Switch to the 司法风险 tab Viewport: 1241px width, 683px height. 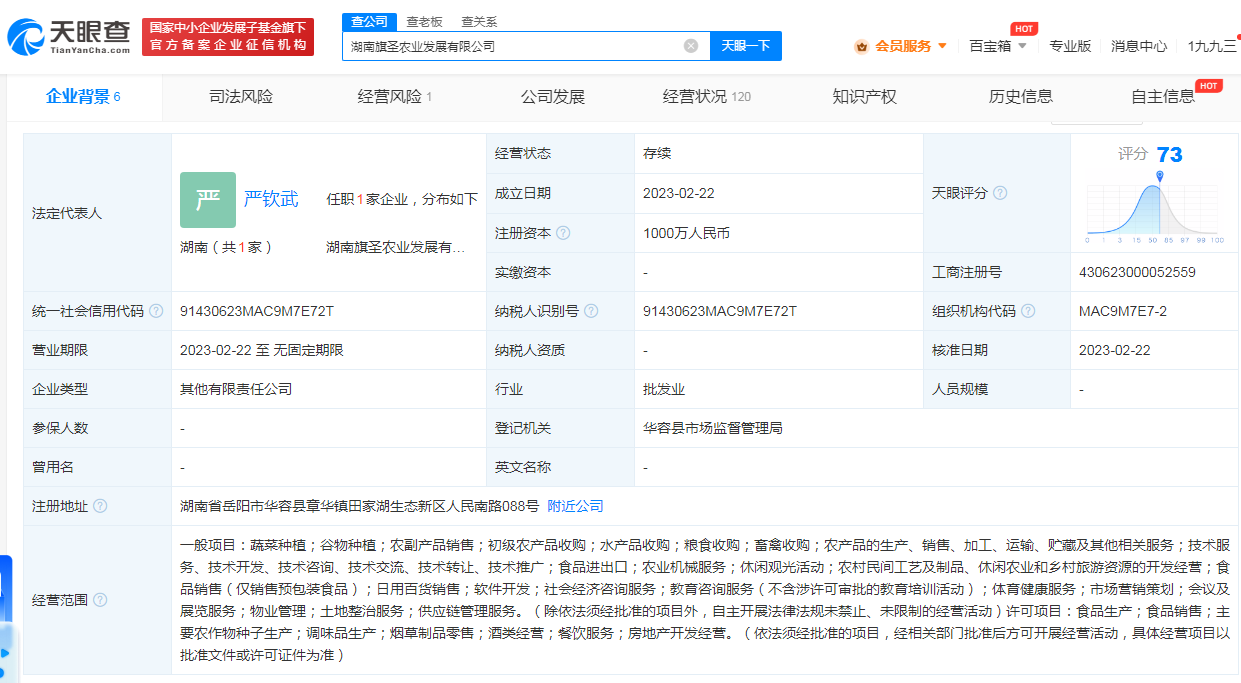[x=239, y=97]
